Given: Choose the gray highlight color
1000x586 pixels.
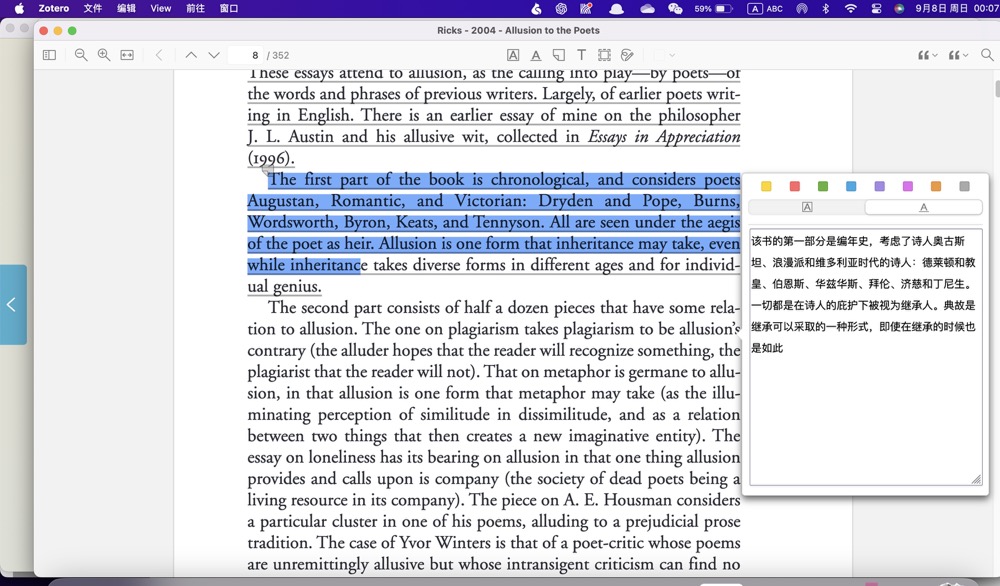Looking at the screenshot, I should (x=964, y=186).
